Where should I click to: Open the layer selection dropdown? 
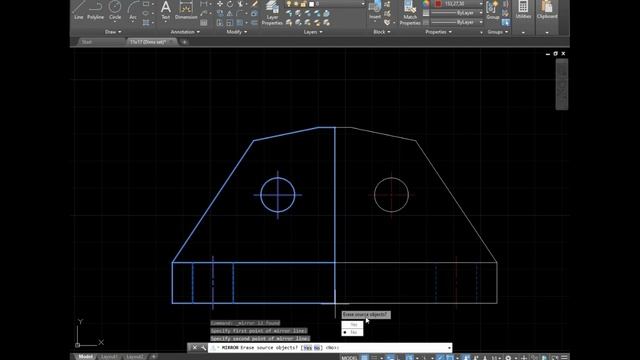(363, 4)
